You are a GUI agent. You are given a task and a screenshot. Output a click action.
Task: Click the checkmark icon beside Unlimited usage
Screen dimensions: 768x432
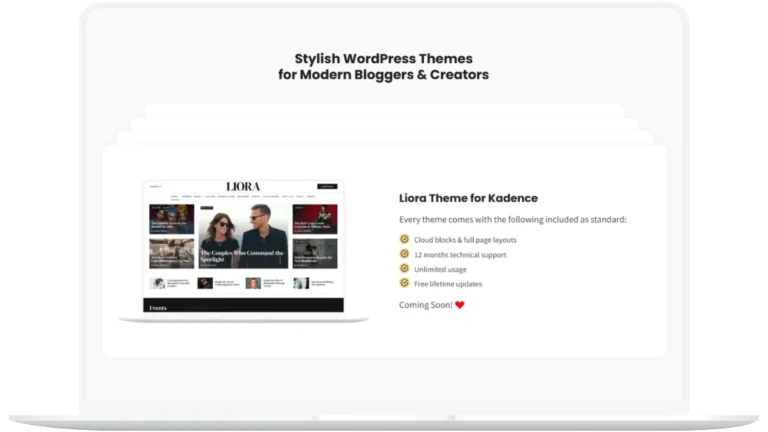click(404, 268)
